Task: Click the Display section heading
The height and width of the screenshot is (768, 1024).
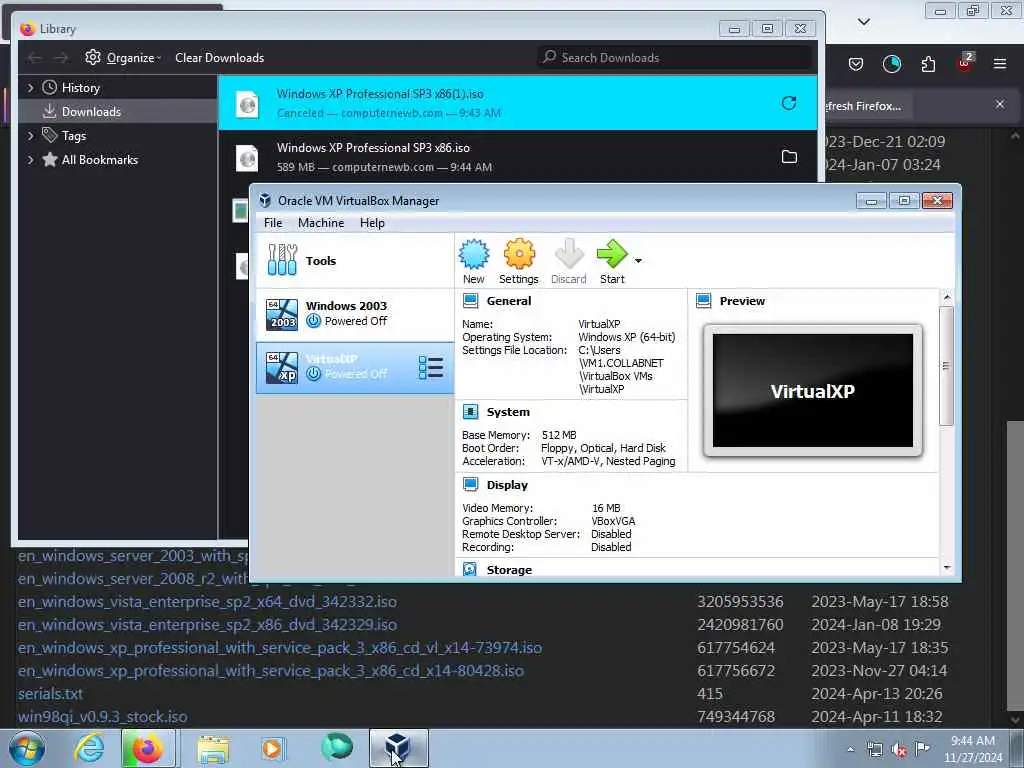Action: [x=507, y=485]
